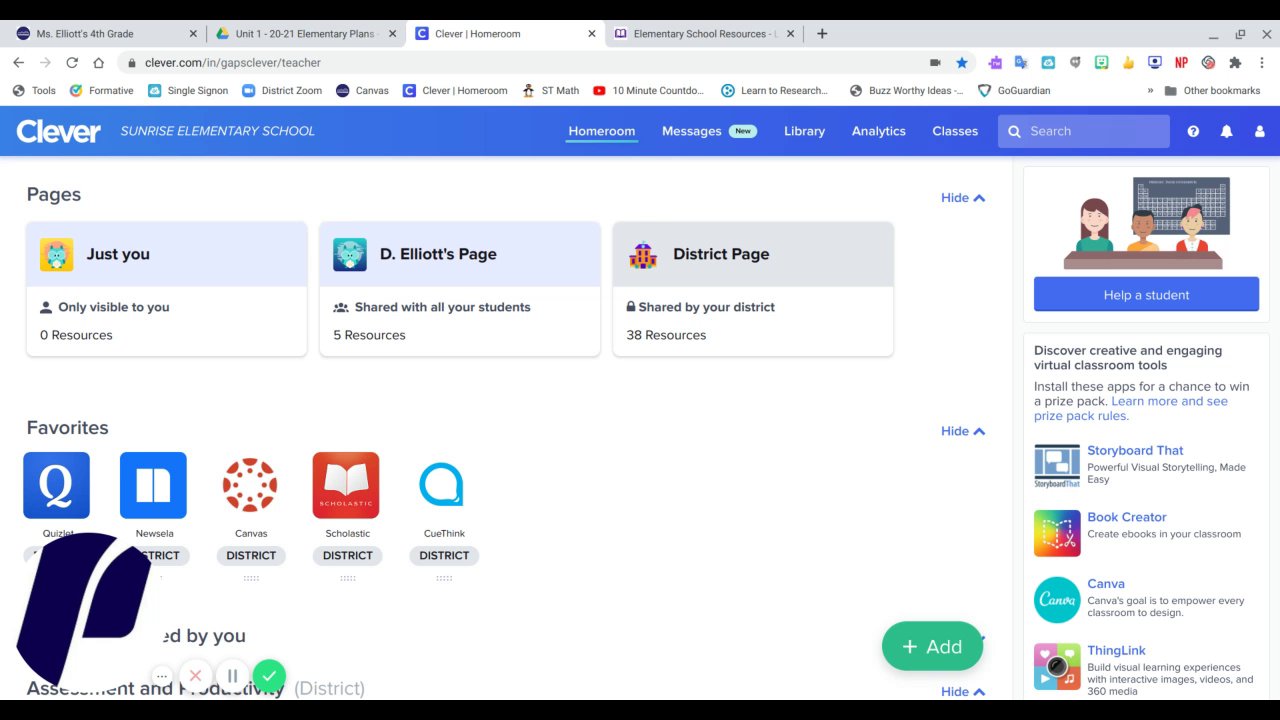Navigate back in browser

(x=18, y=62)
